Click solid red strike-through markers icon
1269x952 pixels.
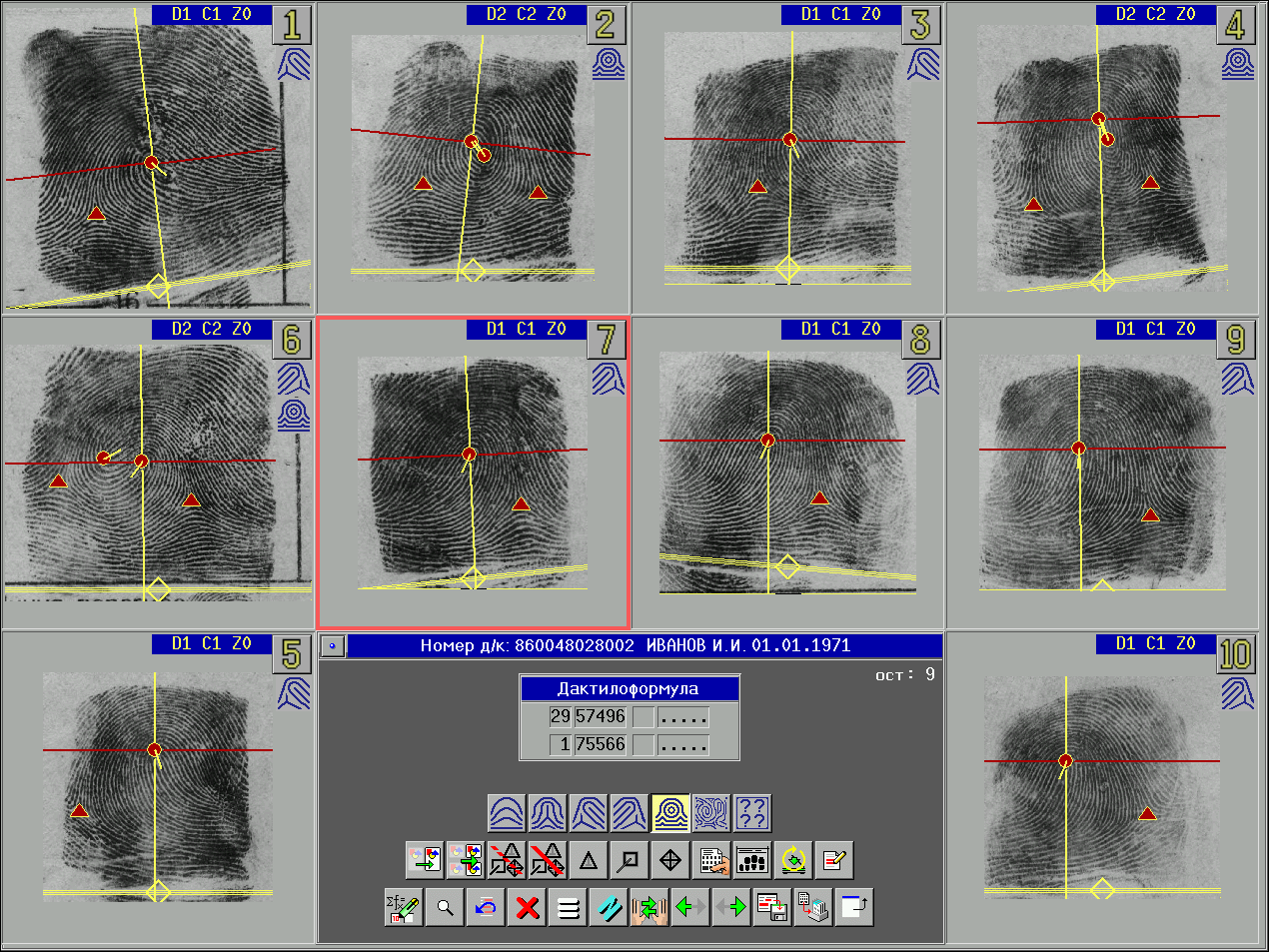(x=548, y=859)
